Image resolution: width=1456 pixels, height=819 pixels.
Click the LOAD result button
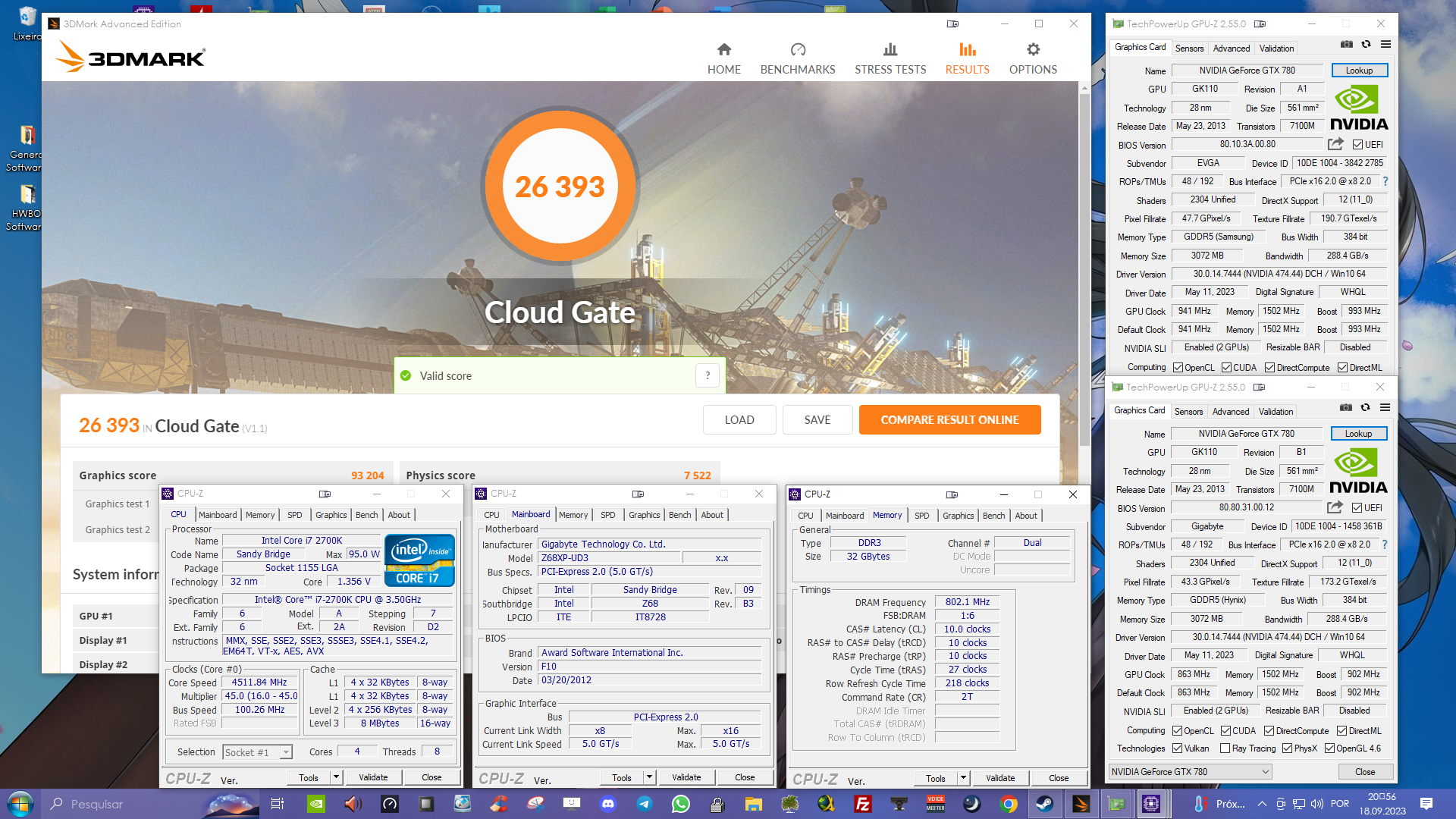pos(739,420)
